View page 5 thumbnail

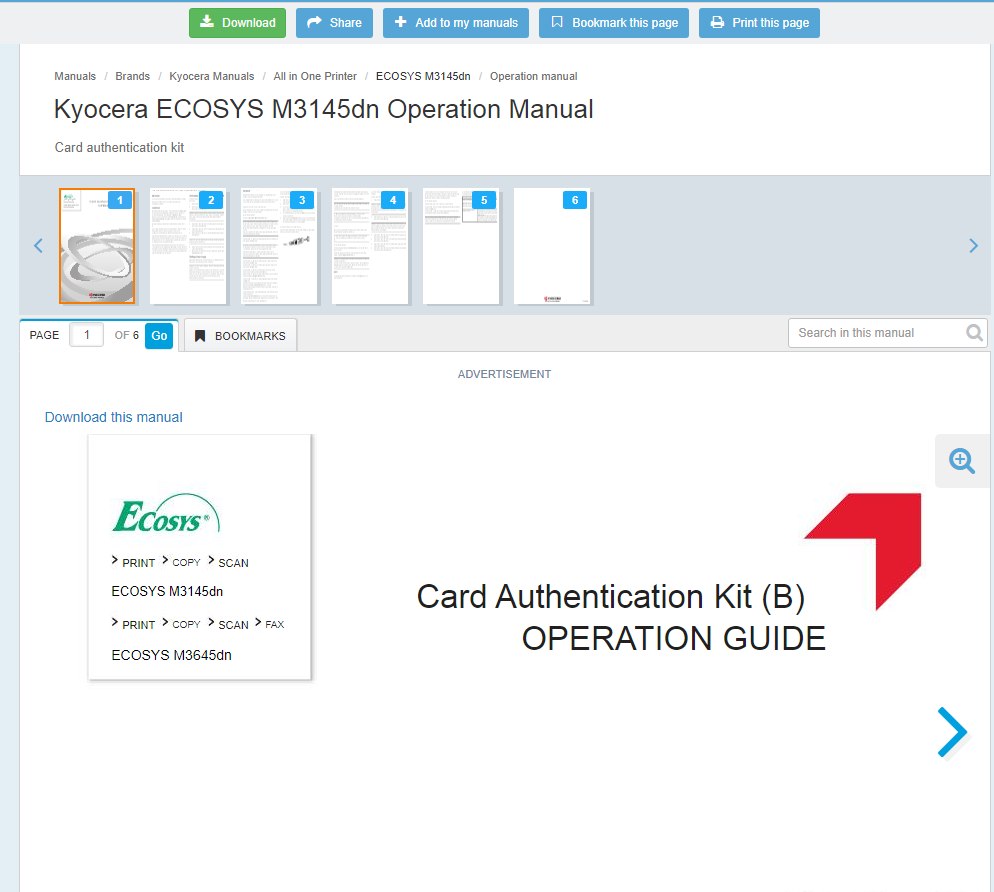click(x=461, y=246)
